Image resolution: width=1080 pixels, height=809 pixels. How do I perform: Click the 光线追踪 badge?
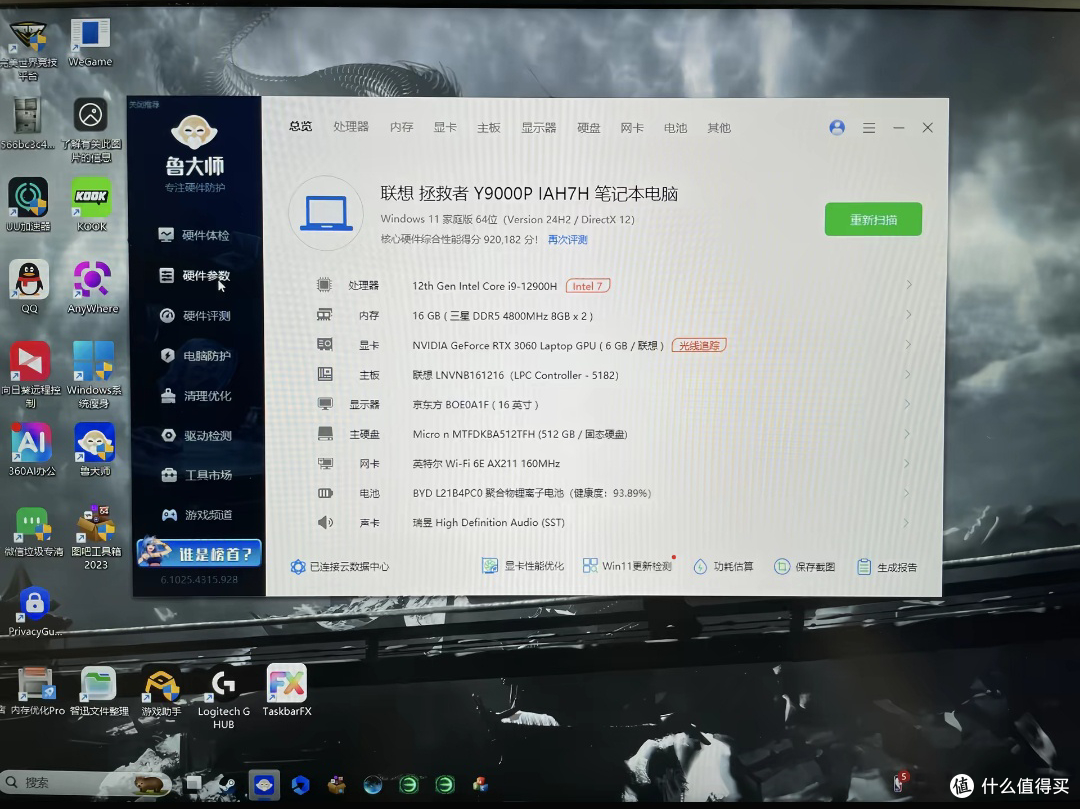698,345
